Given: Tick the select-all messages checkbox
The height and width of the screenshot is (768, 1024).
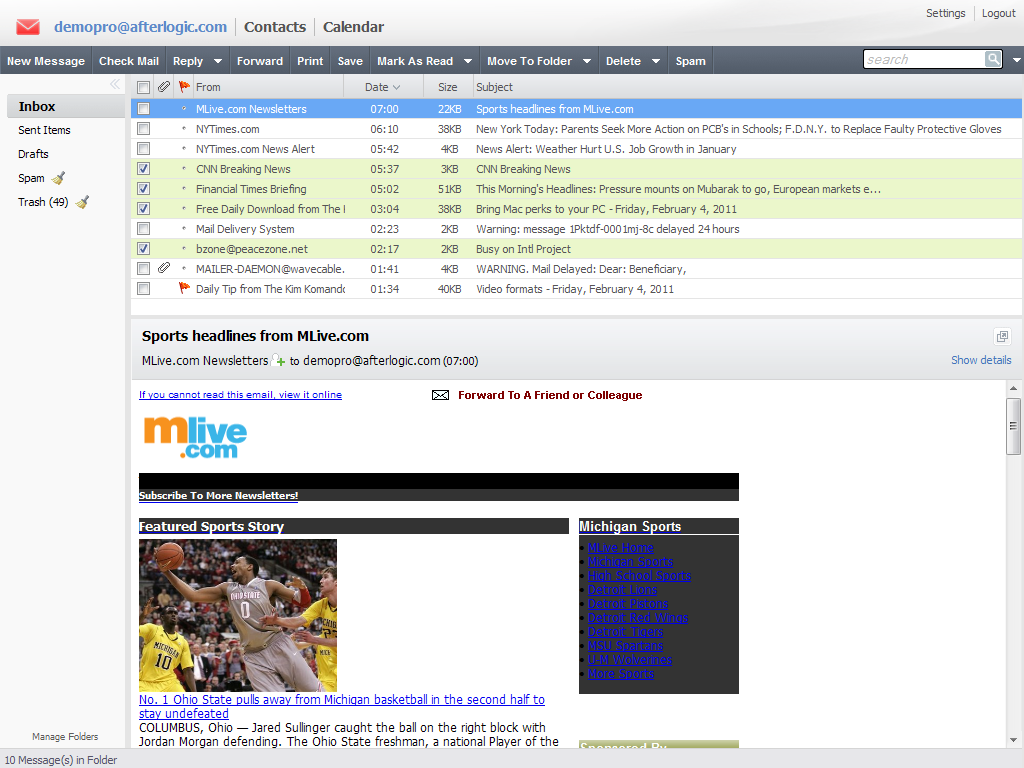Looking at the screenshot, I should pos(144,88).
